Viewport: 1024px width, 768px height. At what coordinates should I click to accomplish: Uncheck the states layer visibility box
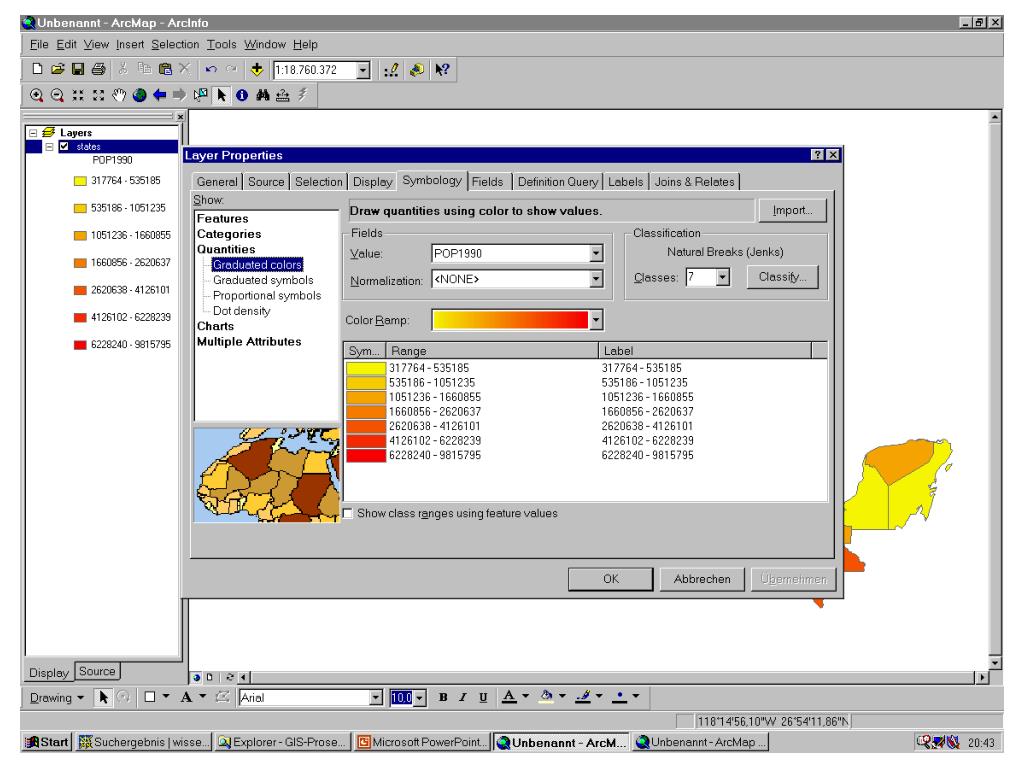(64, 146)
